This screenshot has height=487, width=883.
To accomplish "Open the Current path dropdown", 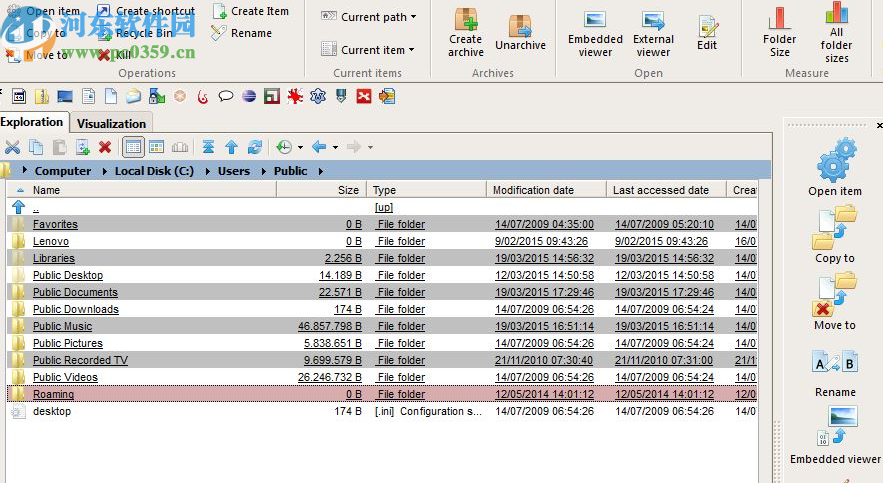I will coord(369,17).
